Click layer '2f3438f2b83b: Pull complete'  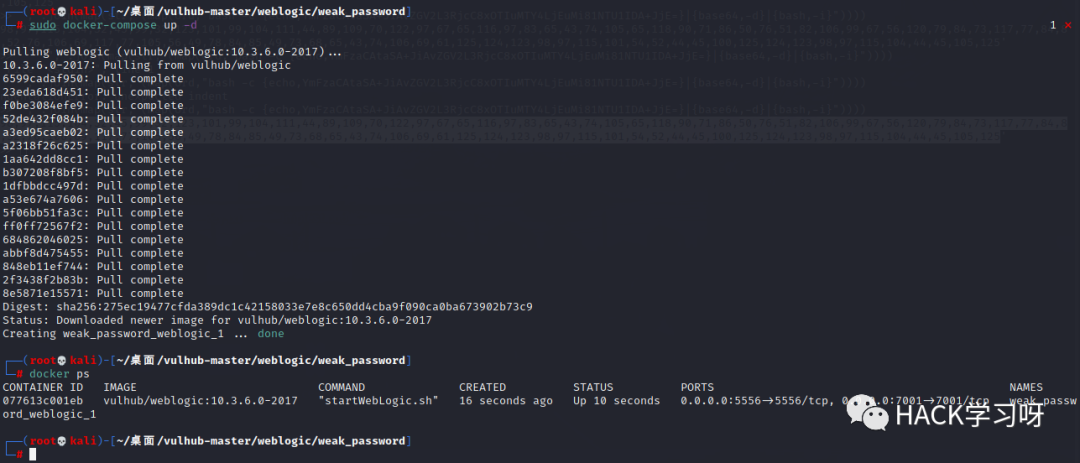93,280
